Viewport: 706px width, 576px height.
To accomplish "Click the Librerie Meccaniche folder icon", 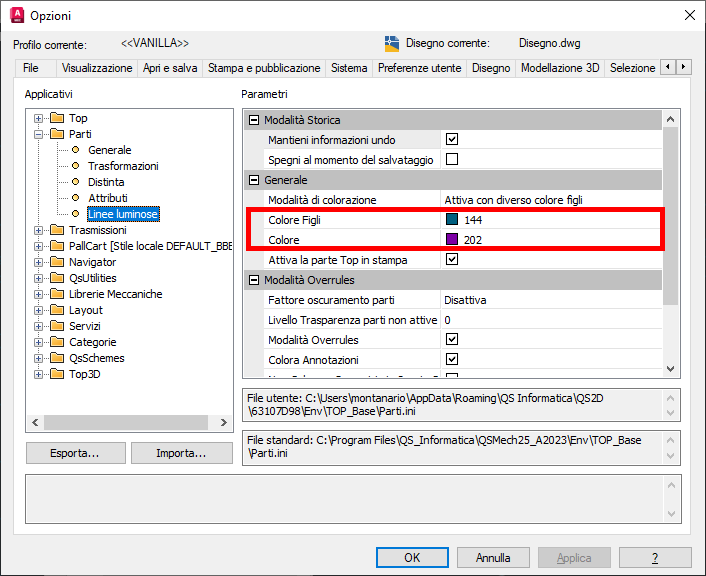I will pyautogui.click(x=57, y=294).
